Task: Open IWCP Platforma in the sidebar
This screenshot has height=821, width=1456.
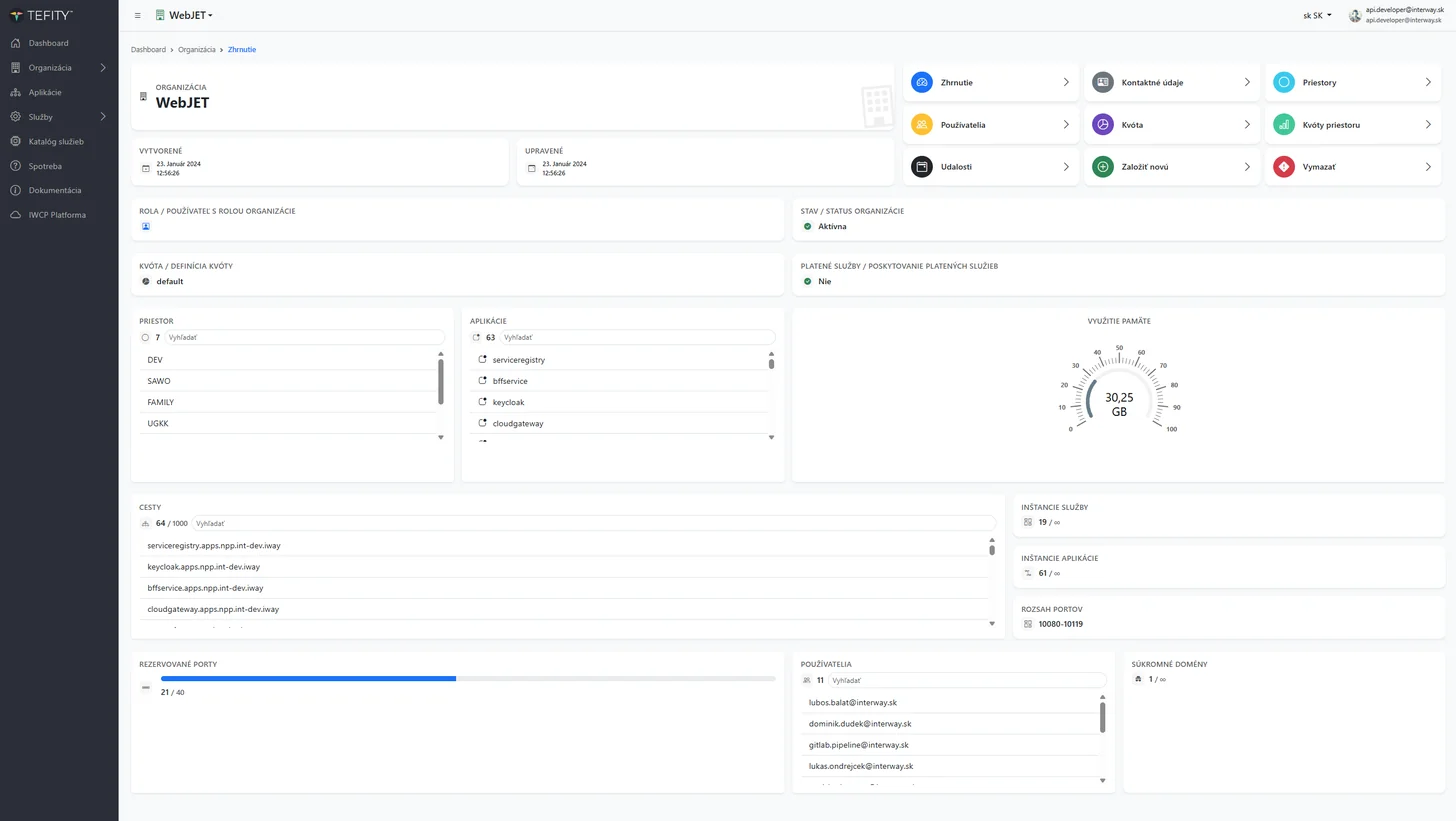Action: point(59,215)
